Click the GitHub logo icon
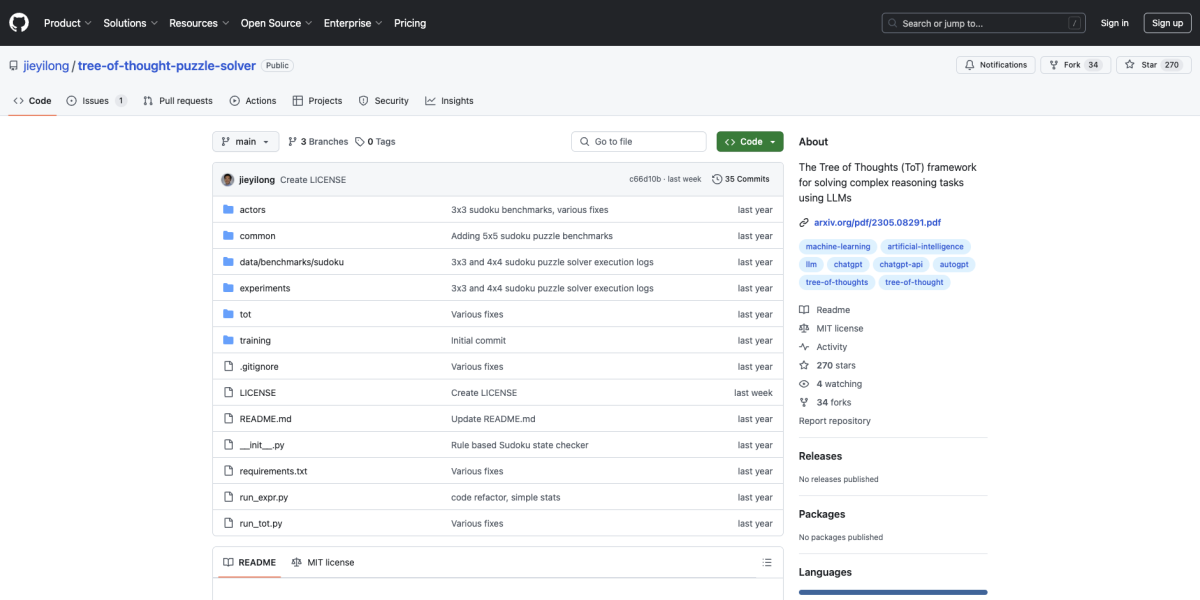 click(19, 23)
